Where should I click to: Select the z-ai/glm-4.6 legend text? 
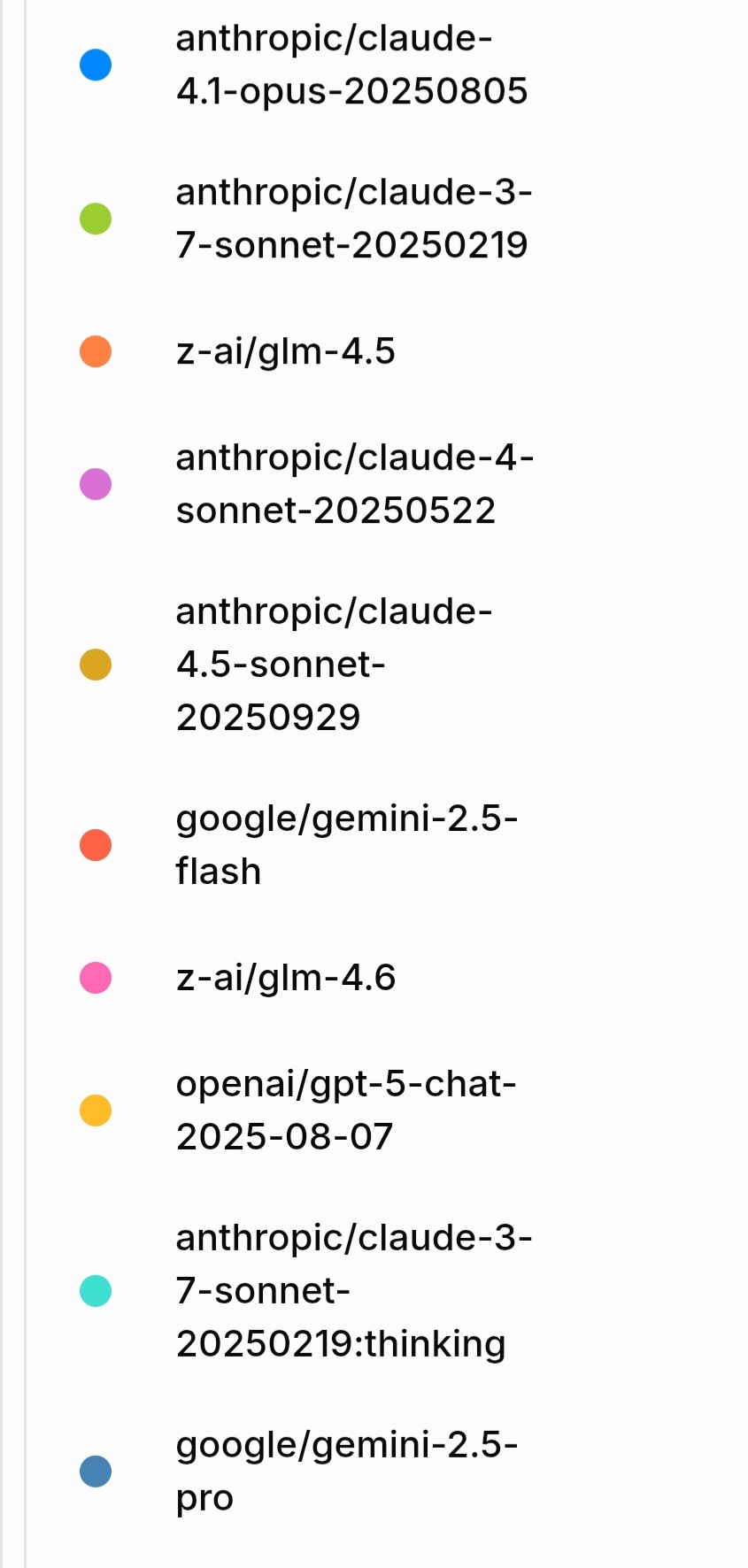tap(285, 978)
